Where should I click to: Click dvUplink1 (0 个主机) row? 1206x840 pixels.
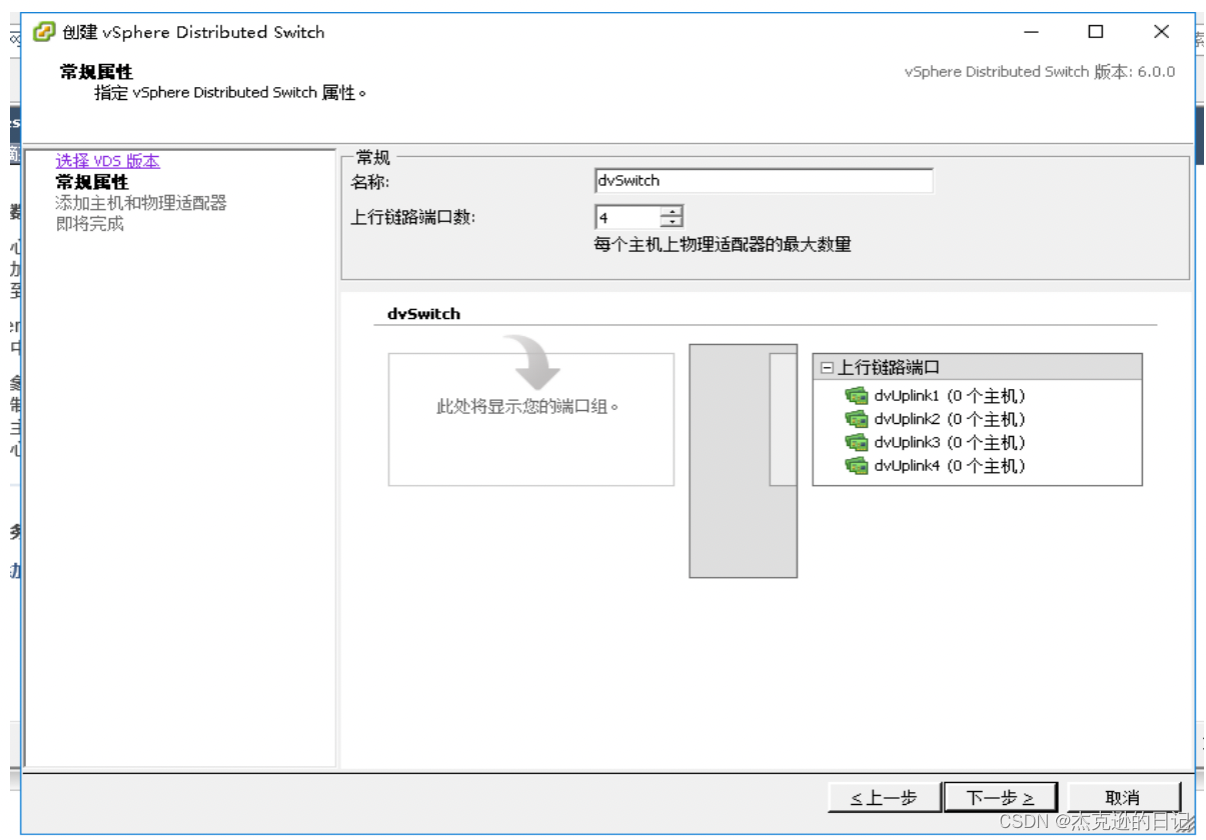tap(935, 396)
